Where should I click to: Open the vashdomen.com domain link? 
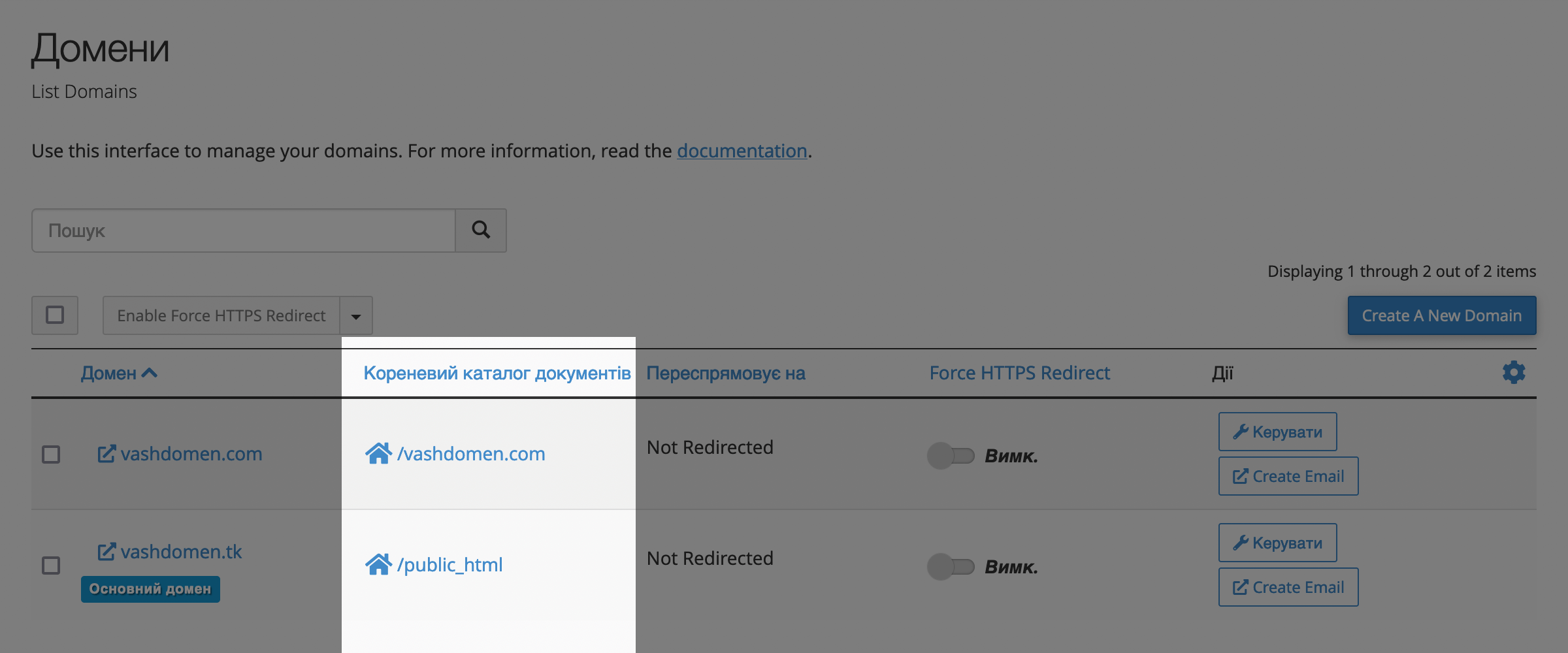pos(191,454)
